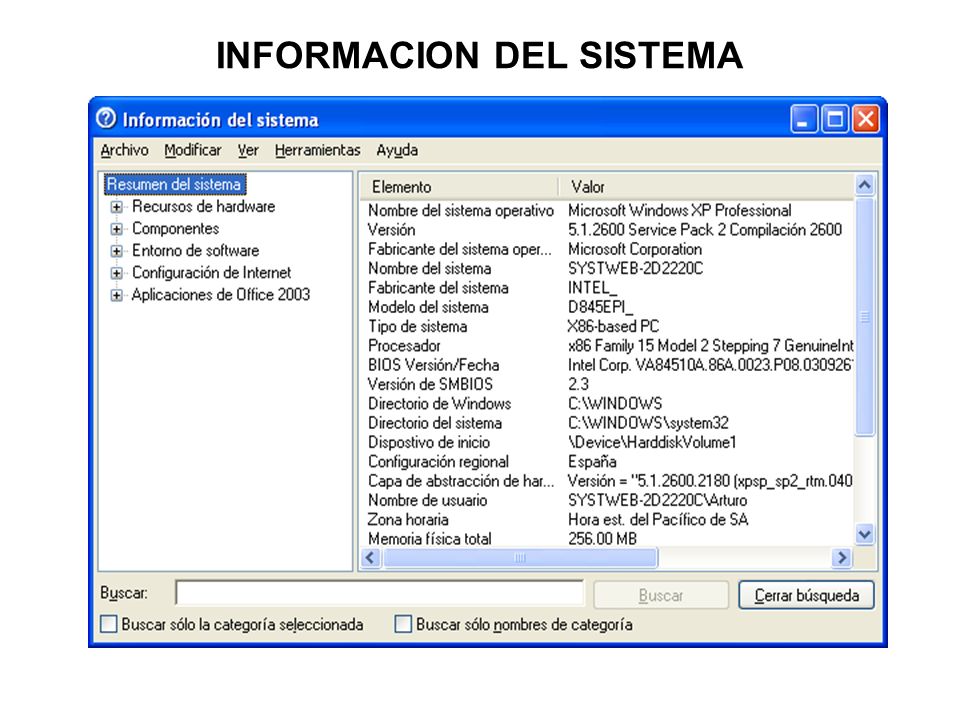Select the España value
The height and width of the screenshot is (720, 960).
click(592, 462)
